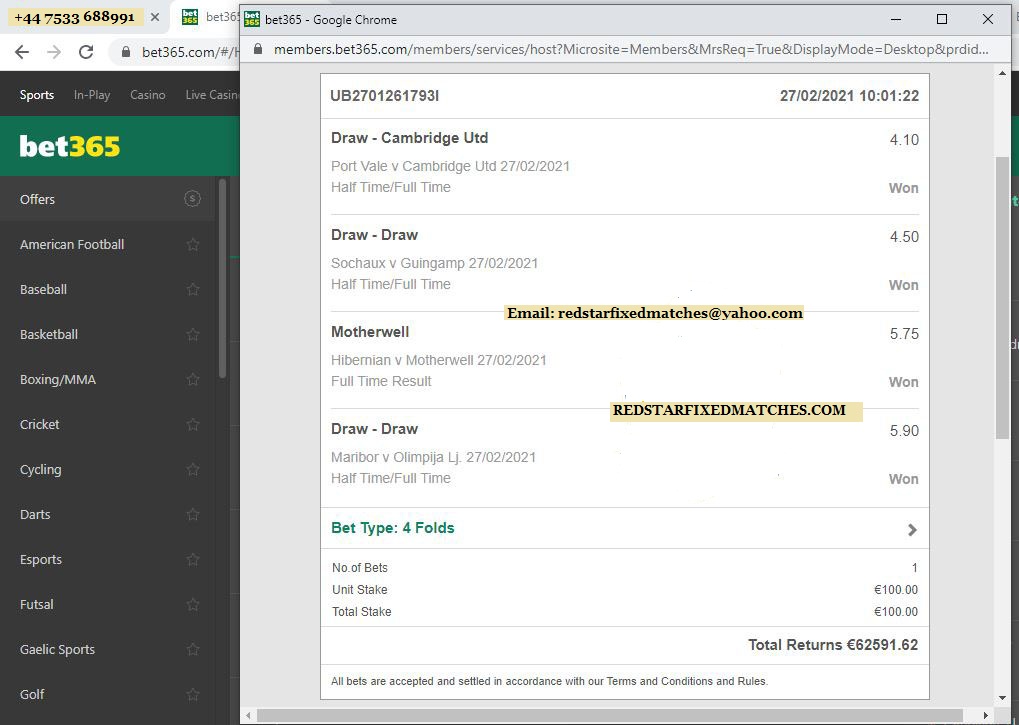The width and height of the screenshot is (1019, 725).
Task: Minimize the bet365 popup window
Action: (896, 19)
